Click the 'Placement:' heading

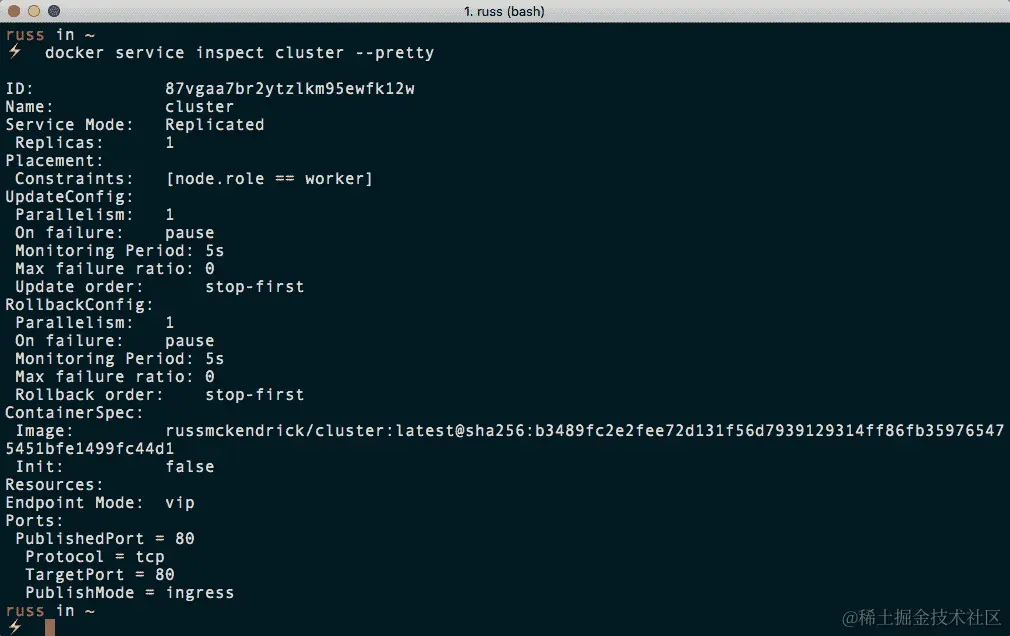[x=54, y=161]
